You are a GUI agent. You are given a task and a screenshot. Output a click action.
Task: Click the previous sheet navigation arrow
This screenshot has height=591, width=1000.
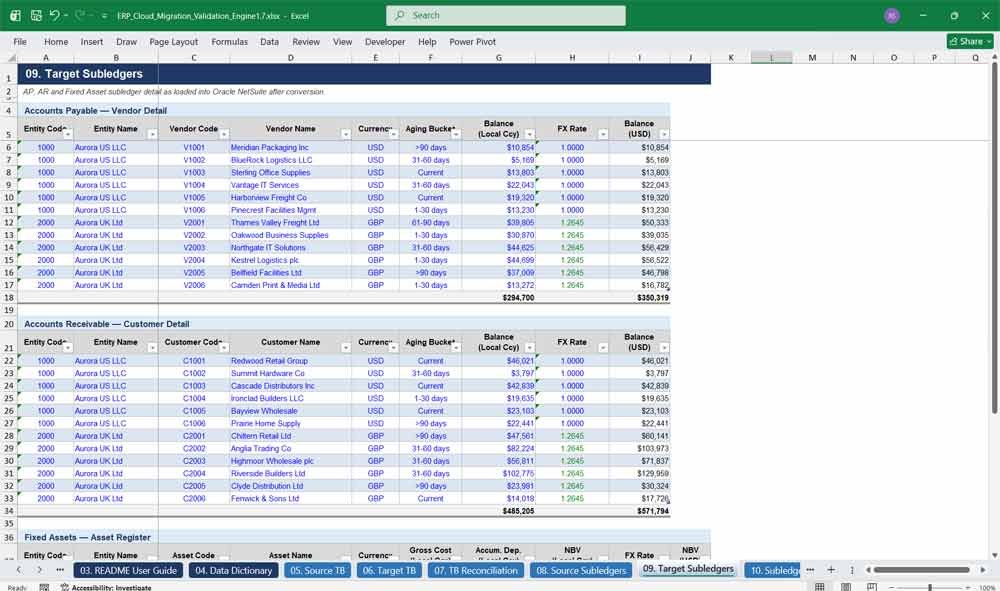click(18, 570)
